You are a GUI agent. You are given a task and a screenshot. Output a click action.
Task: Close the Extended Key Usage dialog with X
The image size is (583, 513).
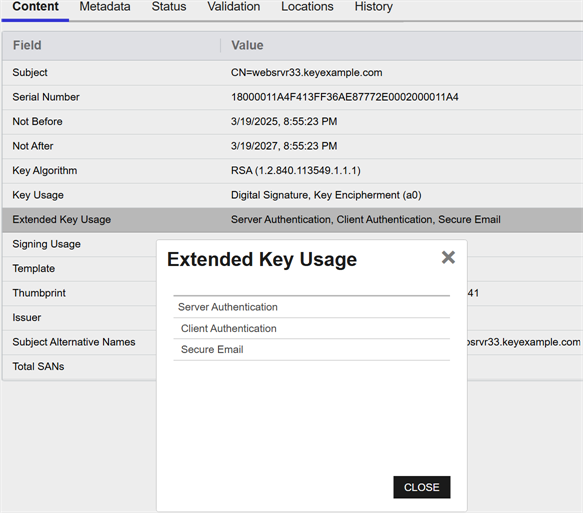[448, 257]
